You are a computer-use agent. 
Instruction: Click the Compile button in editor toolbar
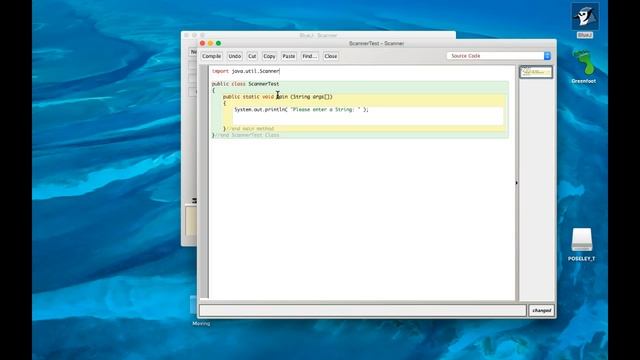click(x=211, y=56)
